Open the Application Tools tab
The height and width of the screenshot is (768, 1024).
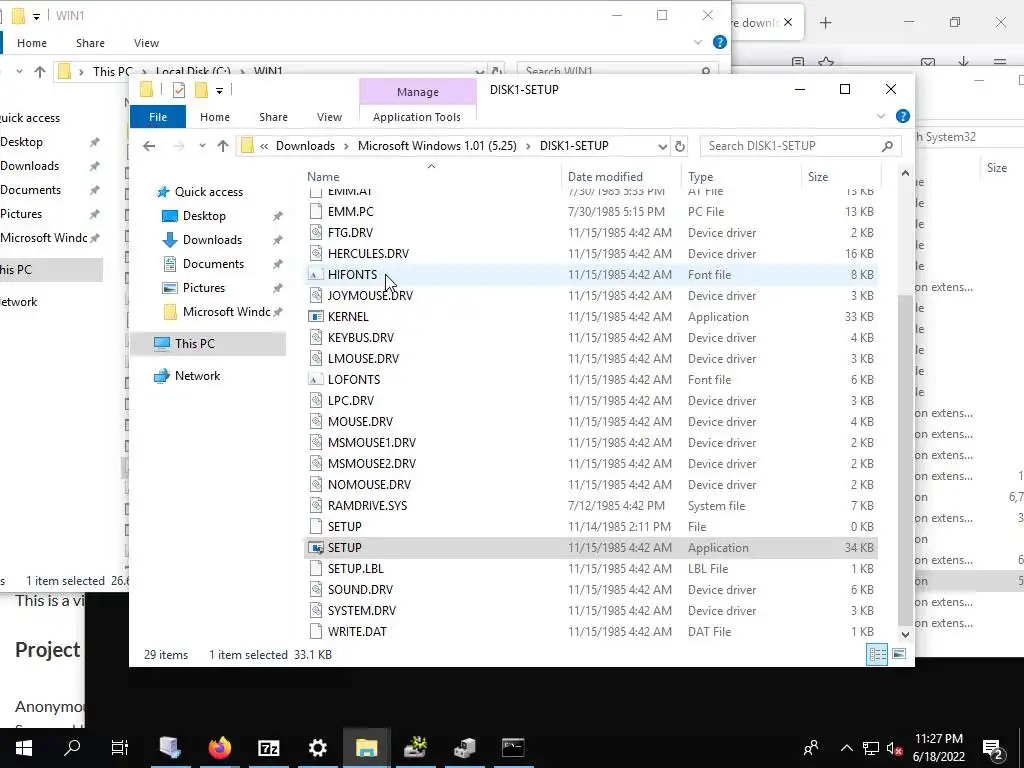(x=417, y=117)
